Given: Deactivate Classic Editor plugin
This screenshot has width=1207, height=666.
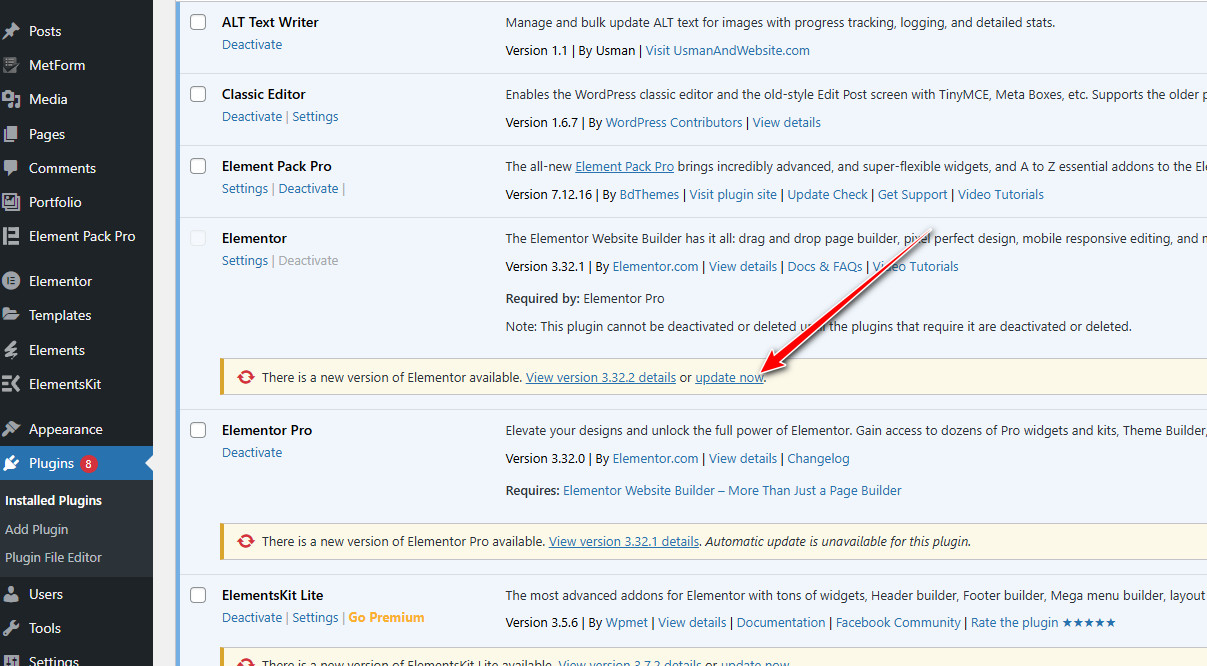Looking at the screenshot, I should pos(252,116).
